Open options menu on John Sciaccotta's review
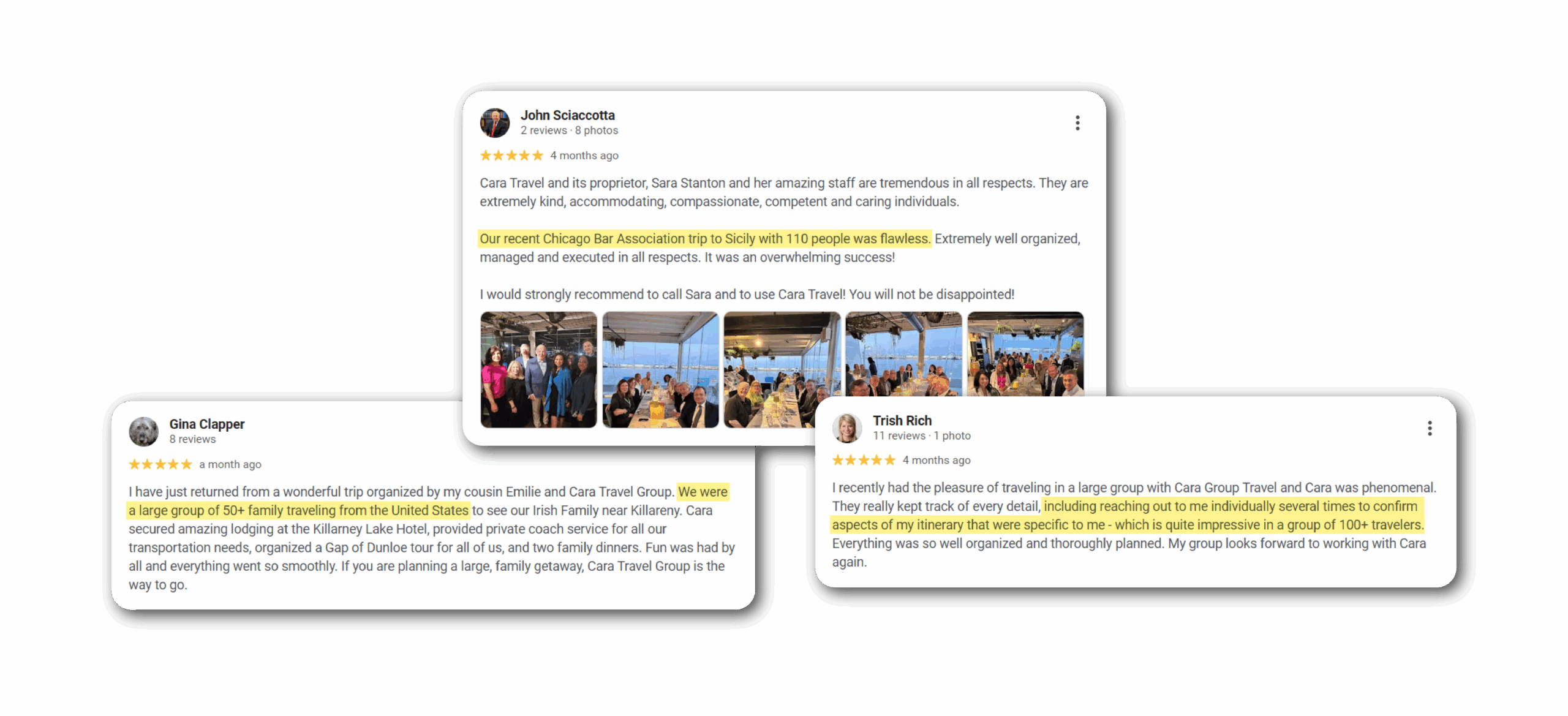This screenshot has width=1568, height=716. pyautogui.click(x=1077, y=123)
